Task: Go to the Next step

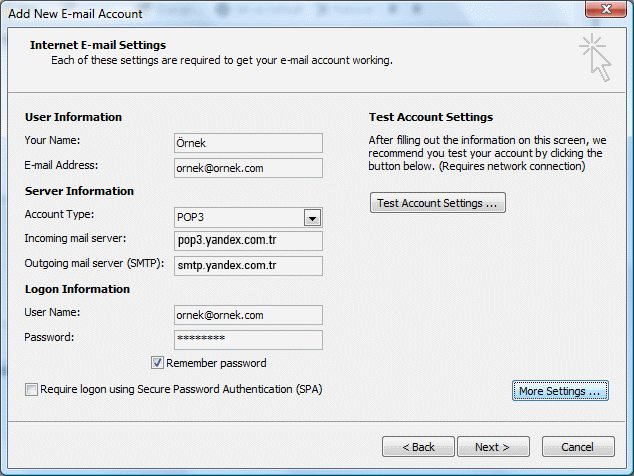Action: (493, 447)
